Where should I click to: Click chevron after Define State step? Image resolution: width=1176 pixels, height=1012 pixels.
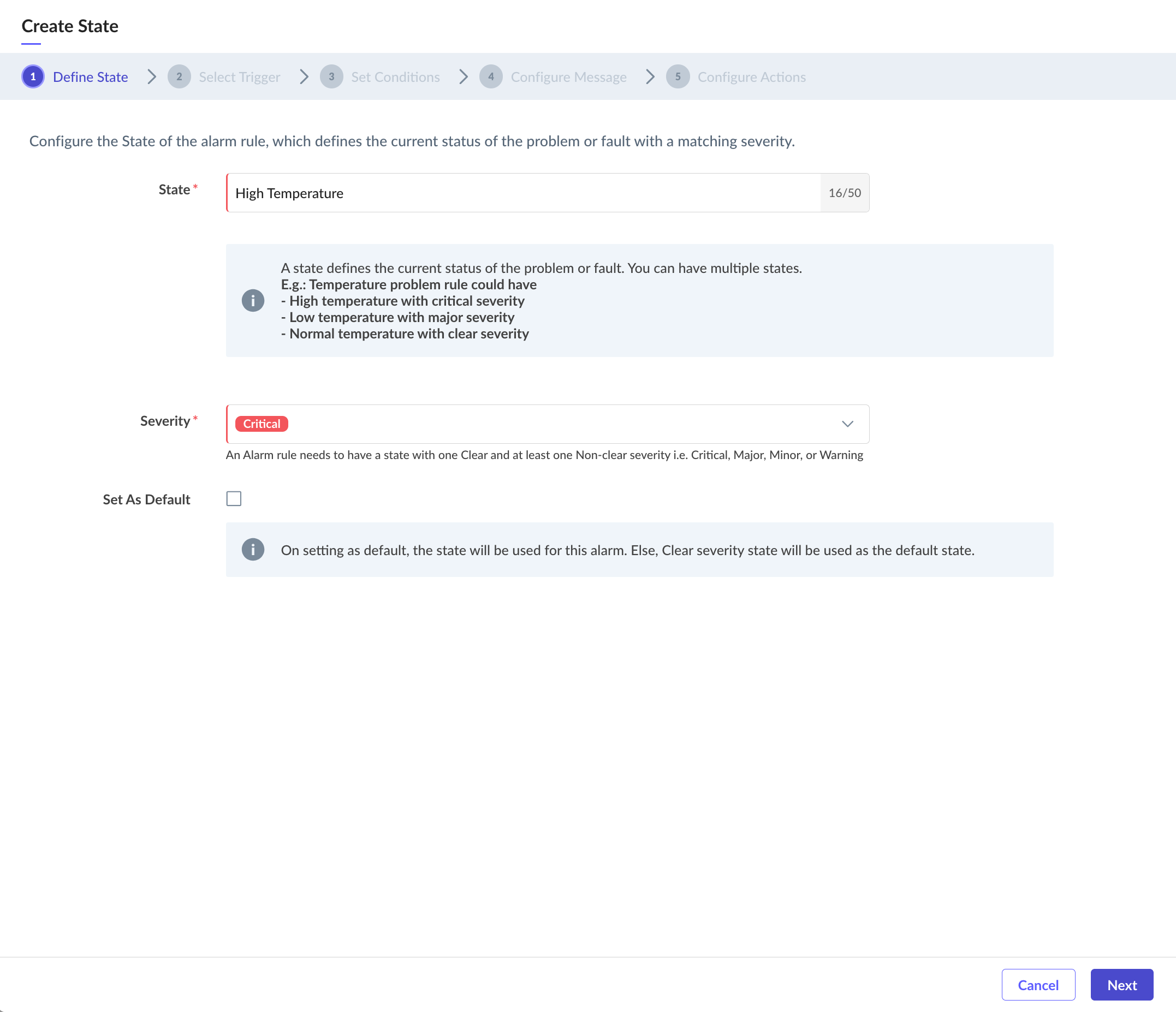152,76
